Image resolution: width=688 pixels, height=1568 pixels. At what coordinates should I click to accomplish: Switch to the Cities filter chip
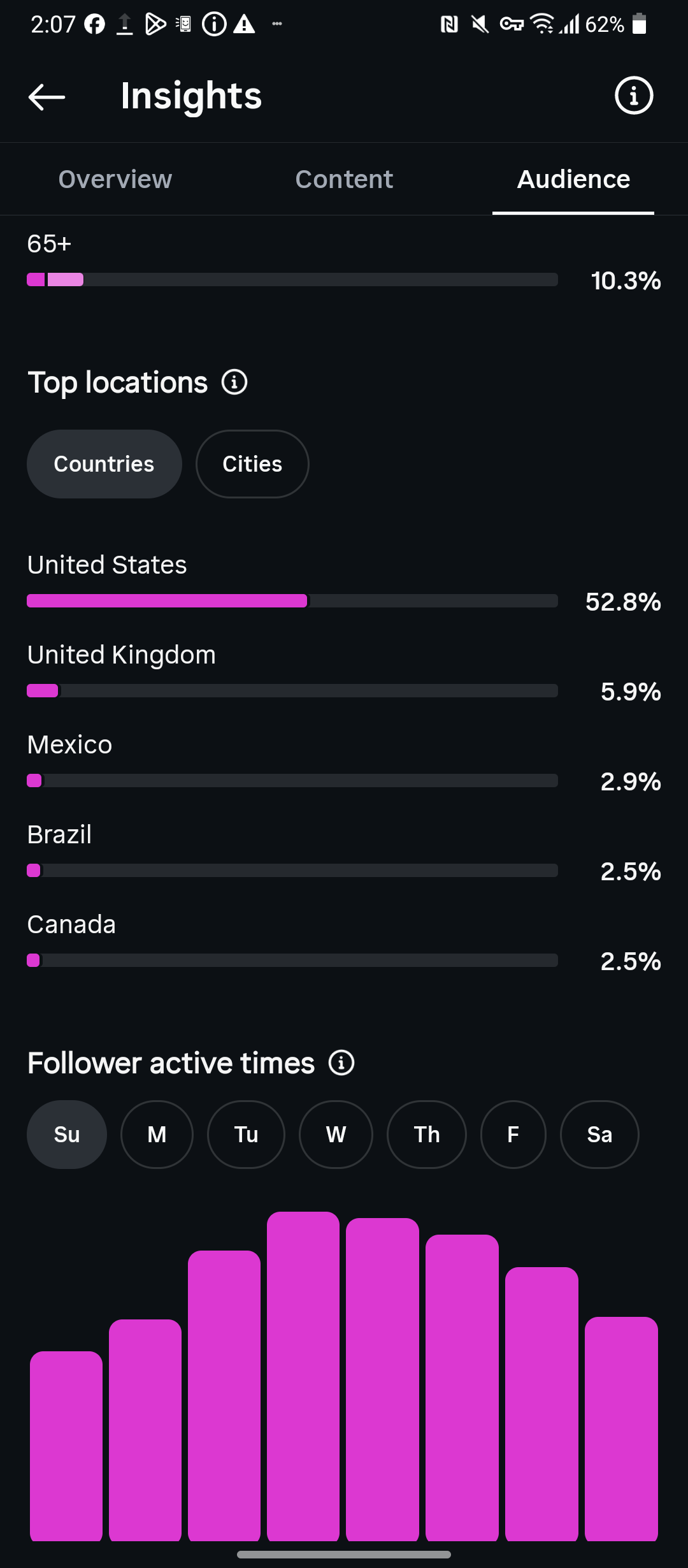252,464
